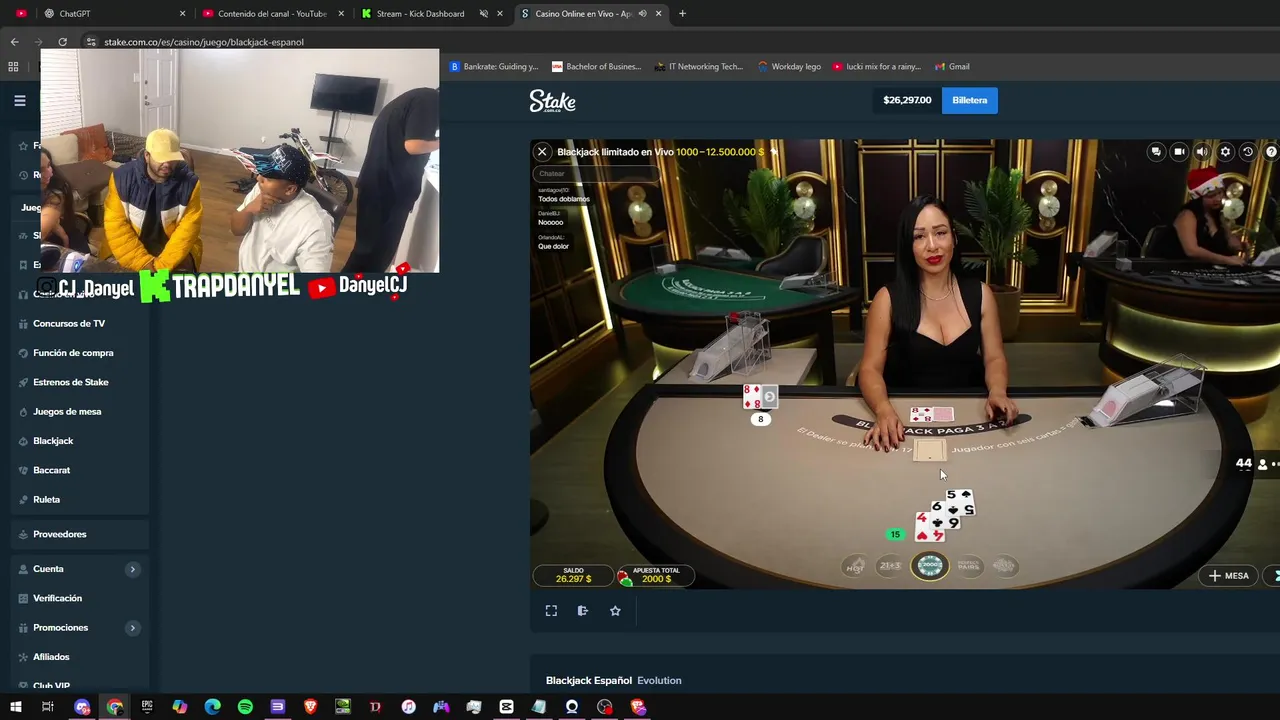
Task: Toggle the video camera icon
Action: [x=1179, y=152]
